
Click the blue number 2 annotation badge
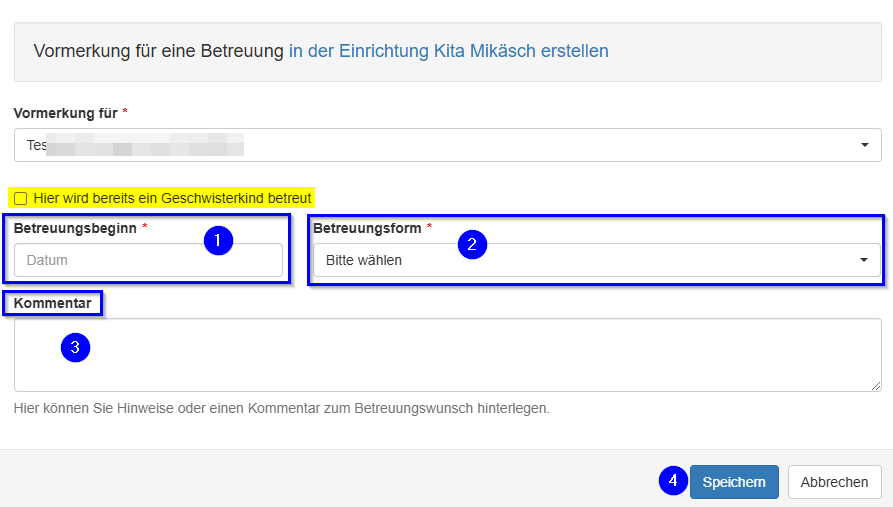click(472, 245)
